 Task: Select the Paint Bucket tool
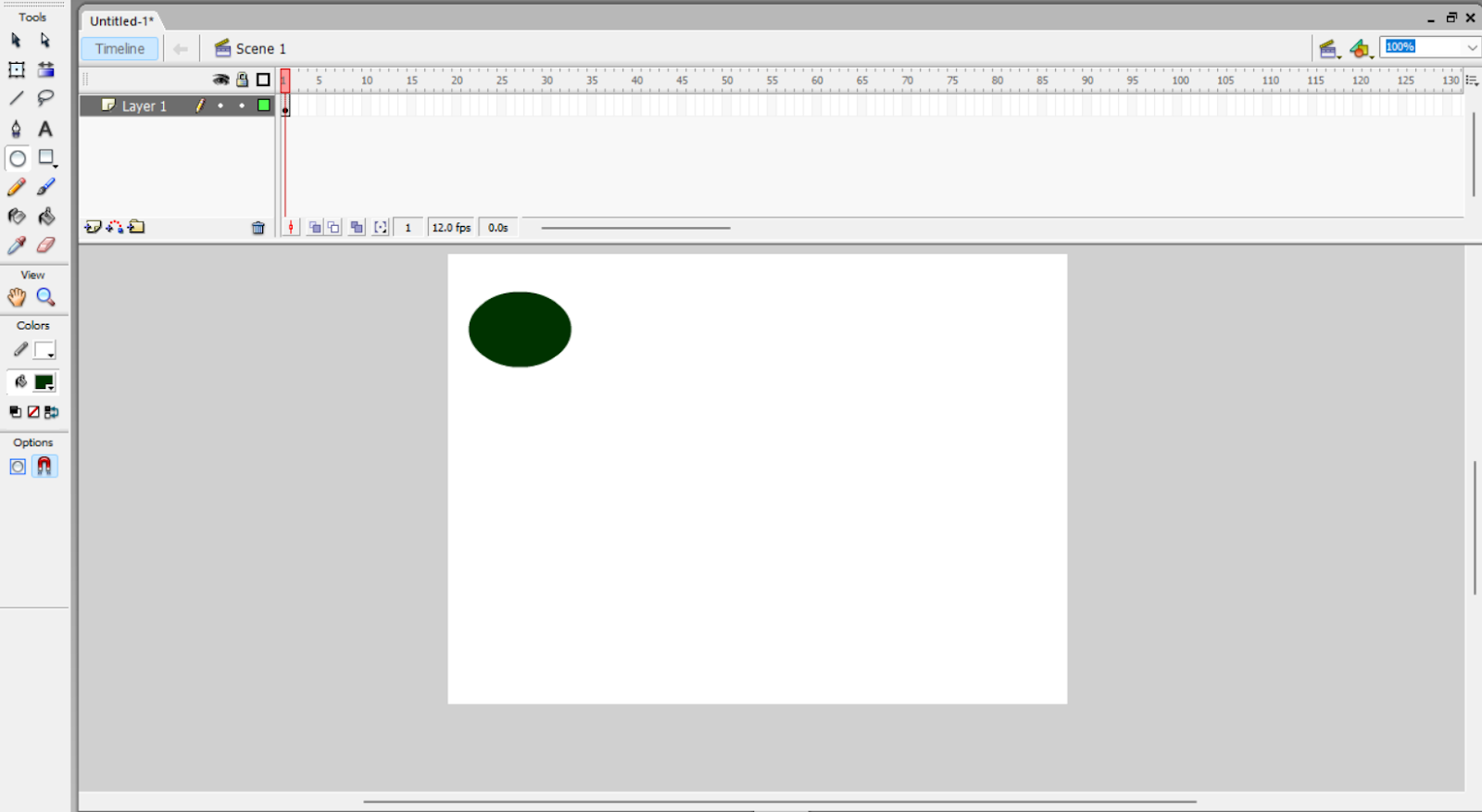pyautogui.click(x=46, y=217)
